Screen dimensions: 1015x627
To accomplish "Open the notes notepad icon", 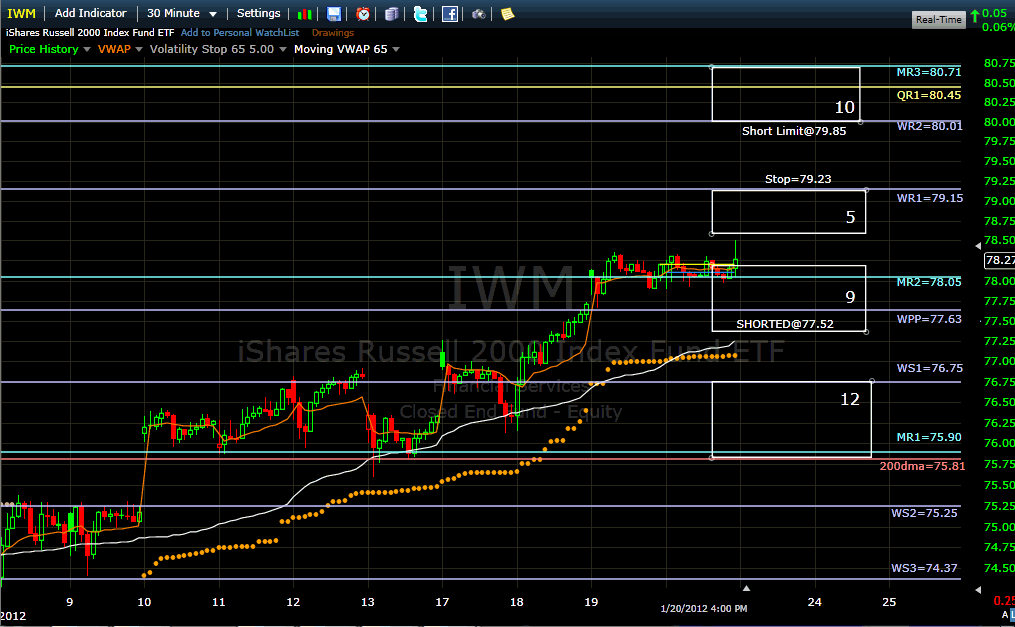I will pyautogui.click(x=505, y=14).
